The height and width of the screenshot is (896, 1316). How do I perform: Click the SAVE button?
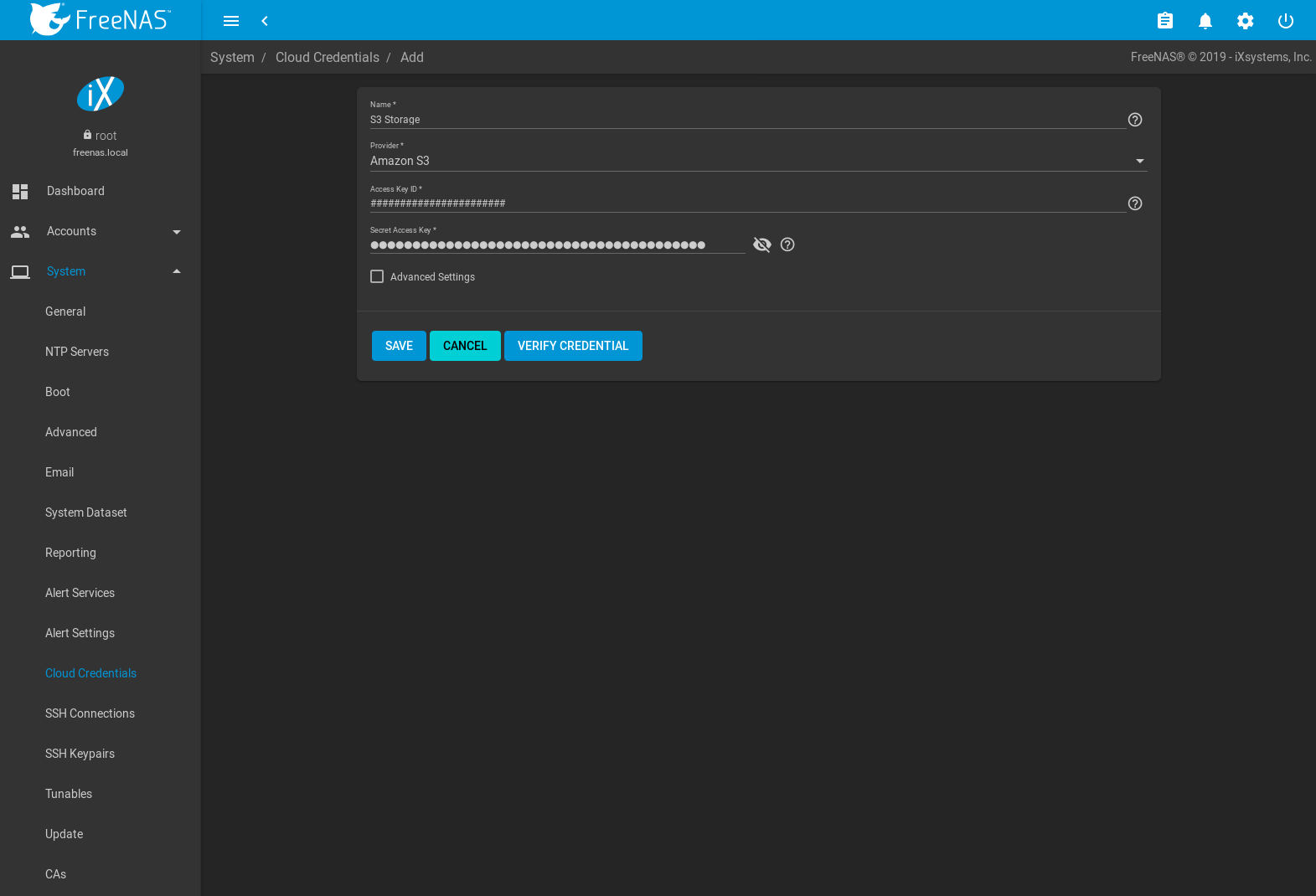point(399,346)
